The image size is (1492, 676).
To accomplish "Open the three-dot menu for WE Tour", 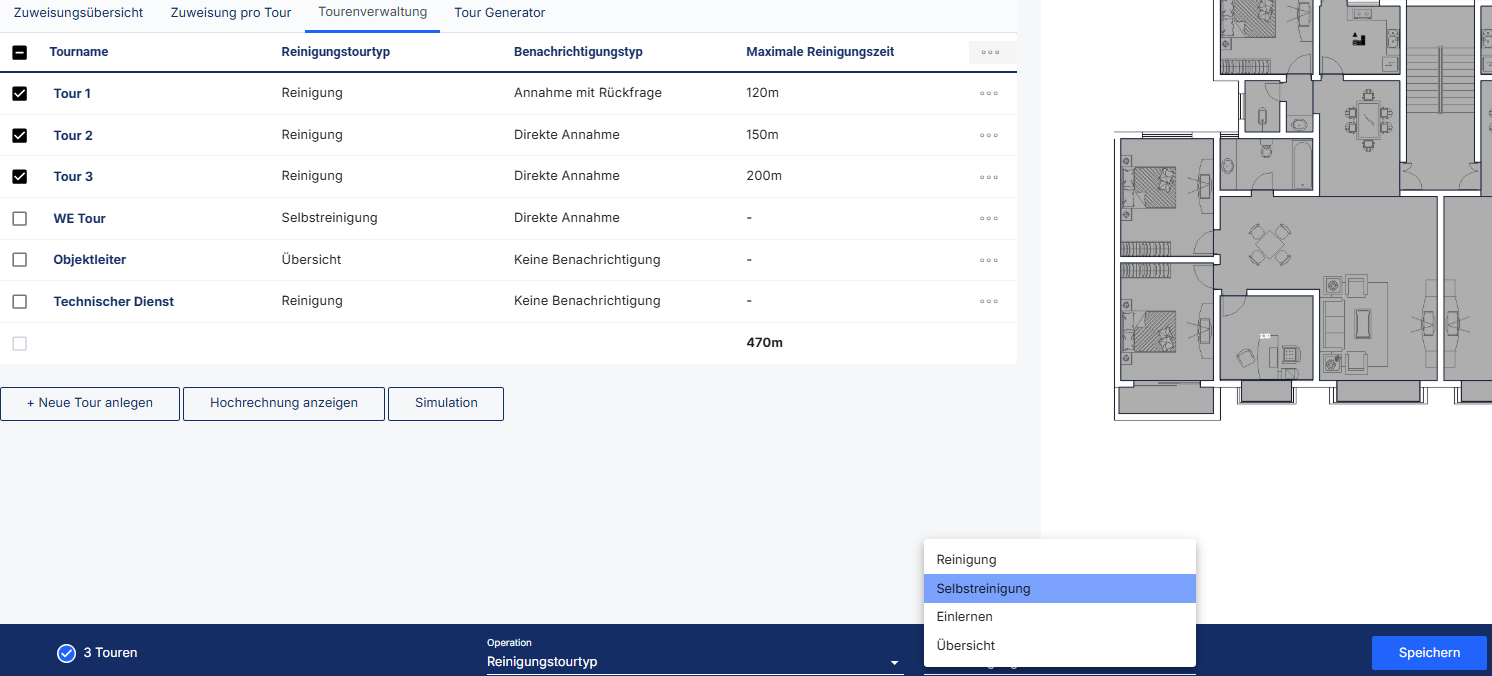I will (x=989, y=219).
